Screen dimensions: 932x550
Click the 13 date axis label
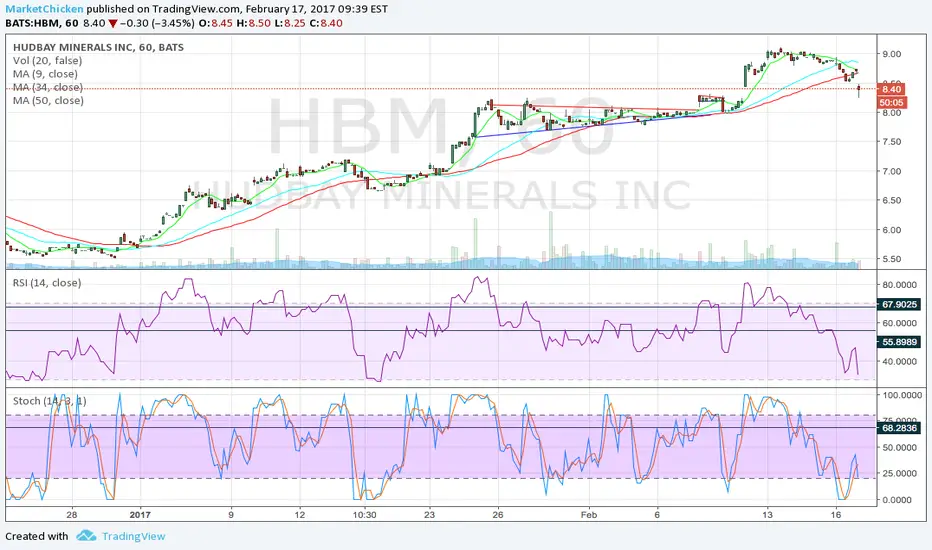click(767, 515)
